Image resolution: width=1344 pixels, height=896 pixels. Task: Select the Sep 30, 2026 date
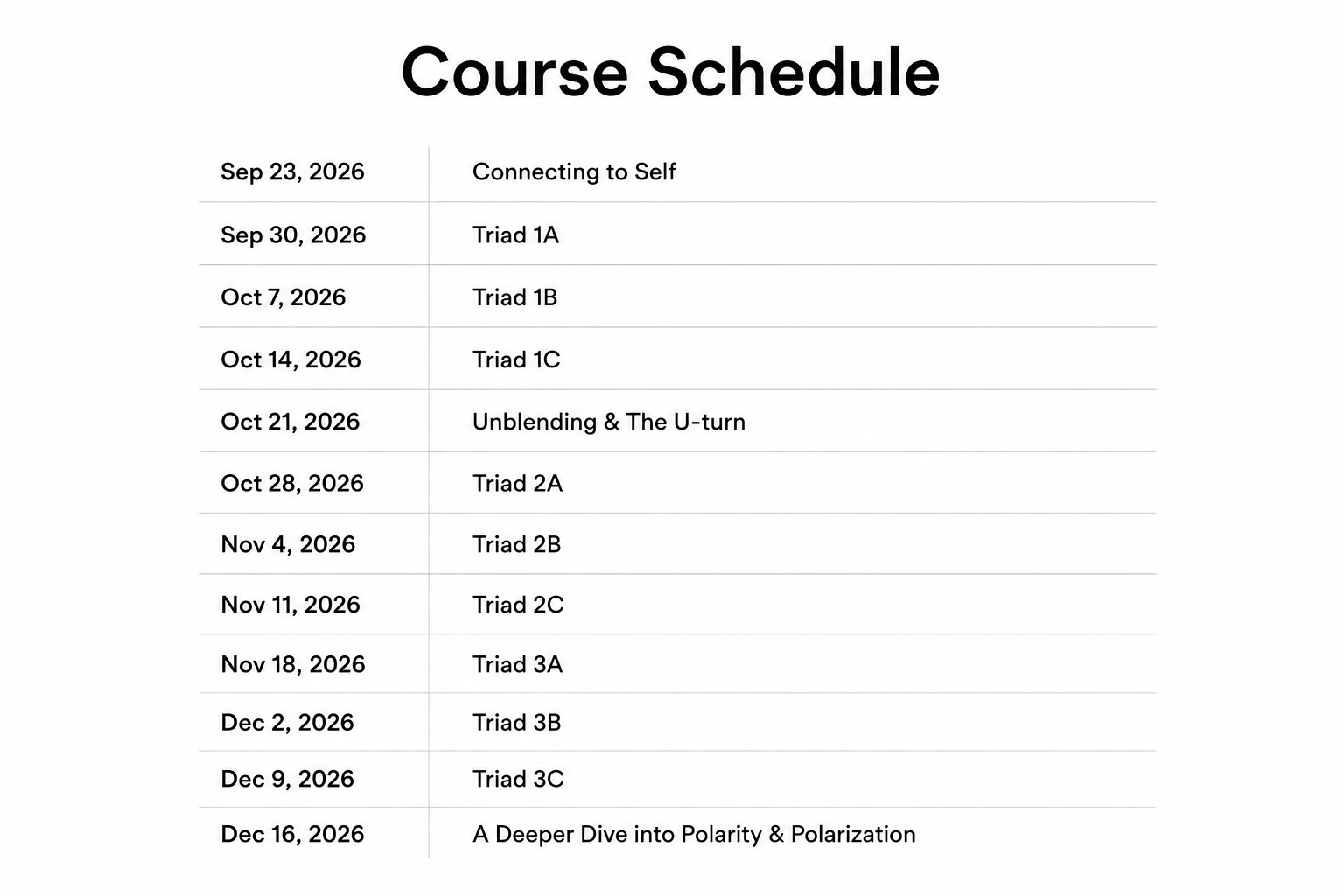pyautogui.click(x=293, y=234)
